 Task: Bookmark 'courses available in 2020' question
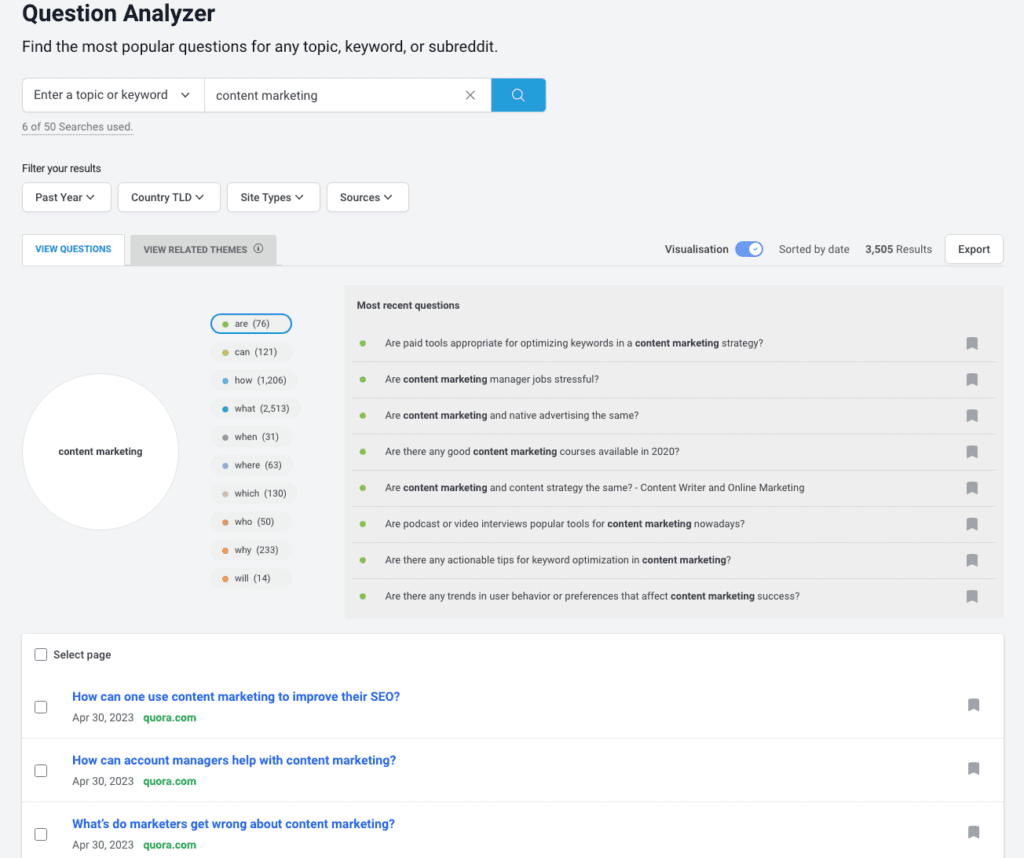972,452
